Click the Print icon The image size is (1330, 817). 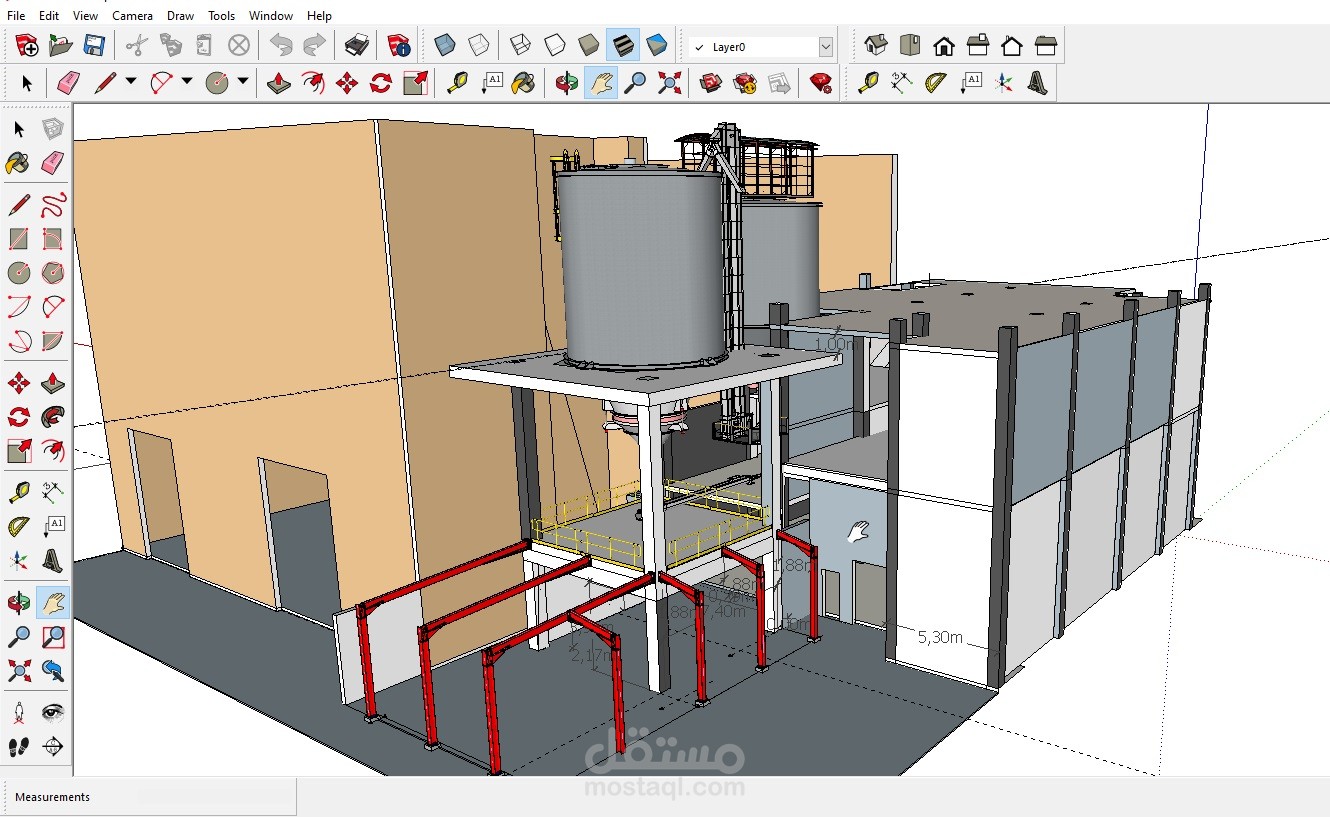pos(356,45)
